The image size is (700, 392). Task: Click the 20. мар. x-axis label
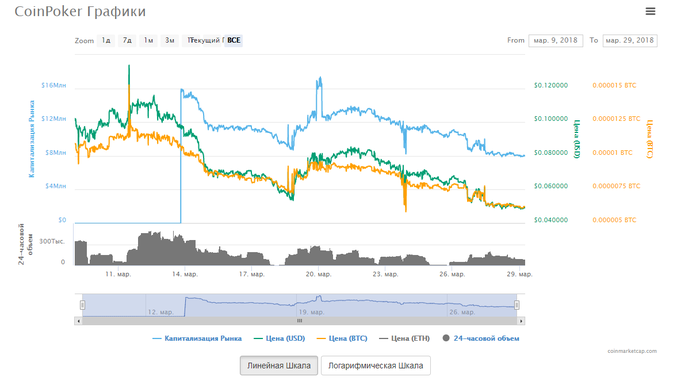pos(318,274)
